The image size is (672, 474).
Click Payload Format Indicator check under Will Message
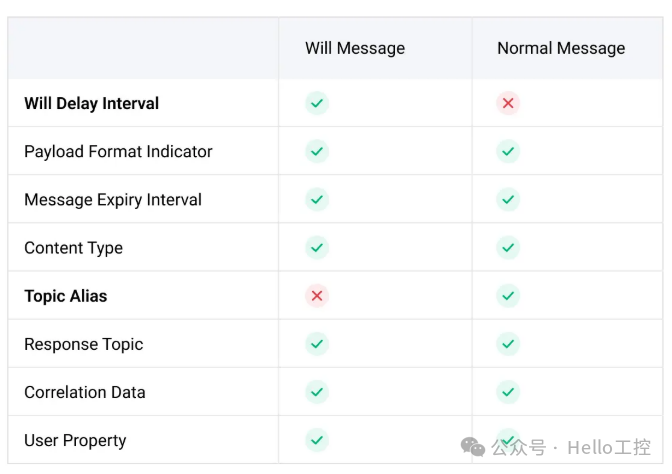coord(317,151)
